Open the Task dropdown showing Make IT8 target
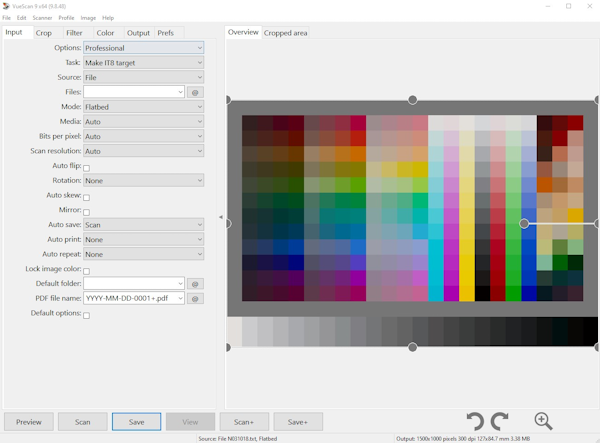Viewport: 600px width, 443px height. [143, 63]
